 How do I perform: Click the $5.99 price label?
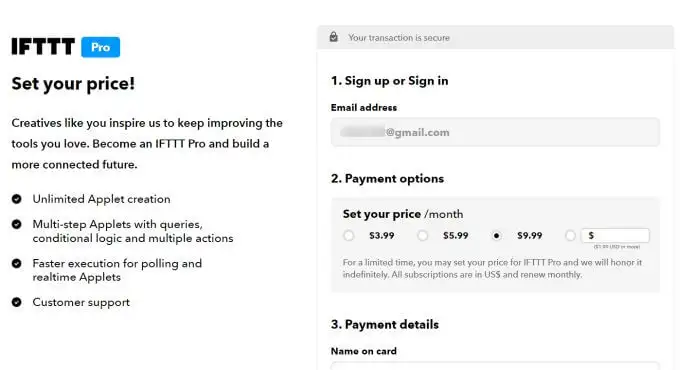click(x=456, y=236)
